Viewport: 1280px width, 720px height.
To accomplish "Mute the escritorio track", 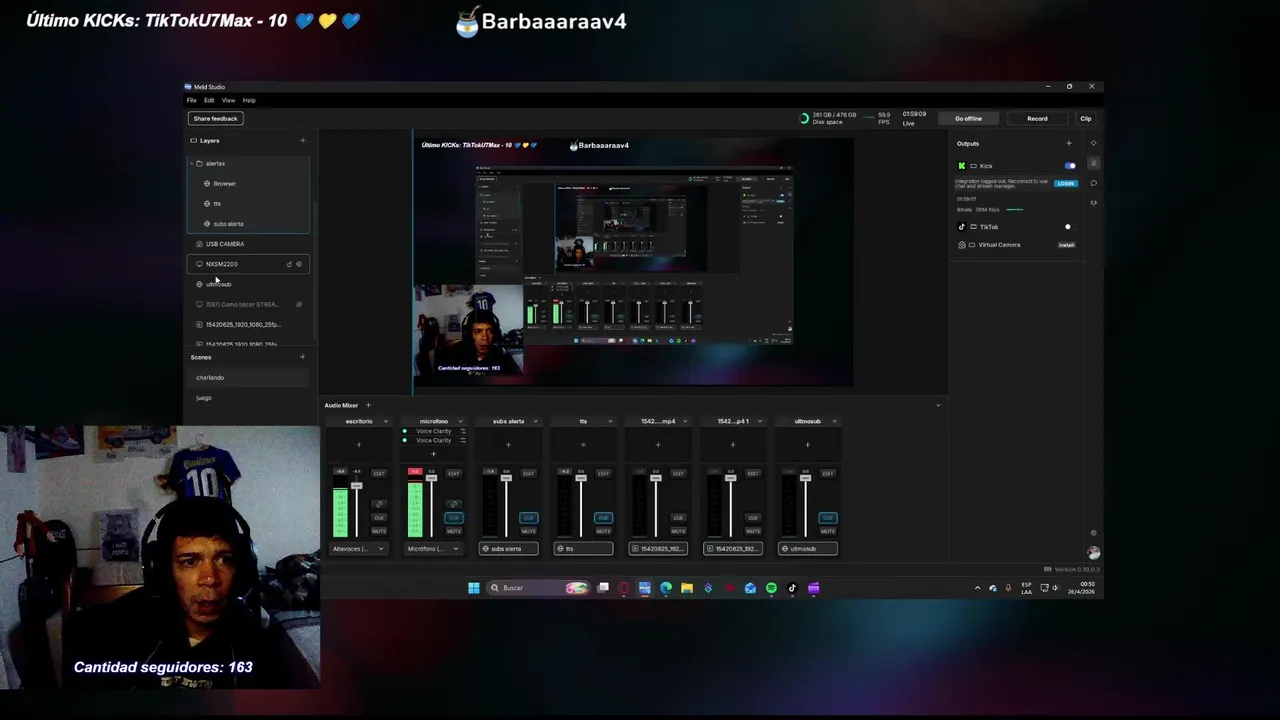I will (x=379, y=531).
